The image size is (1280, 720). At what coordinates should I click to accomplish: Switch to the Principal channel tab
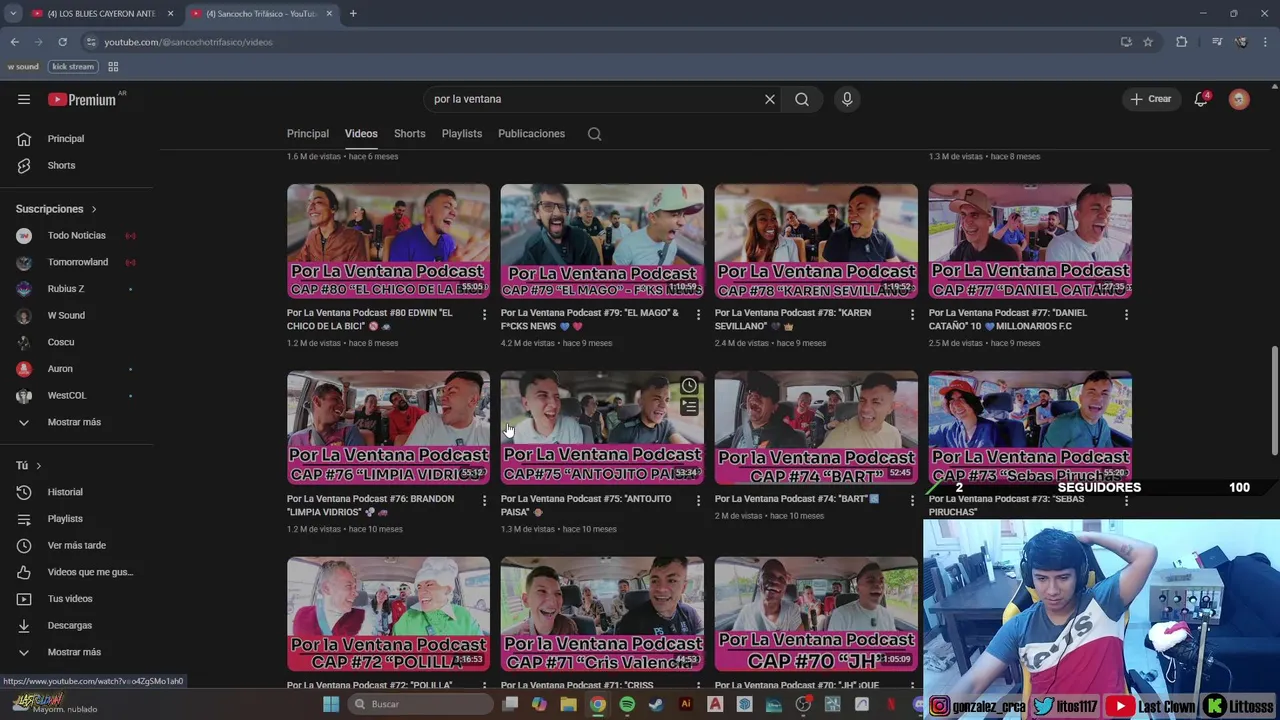[307, 134]
